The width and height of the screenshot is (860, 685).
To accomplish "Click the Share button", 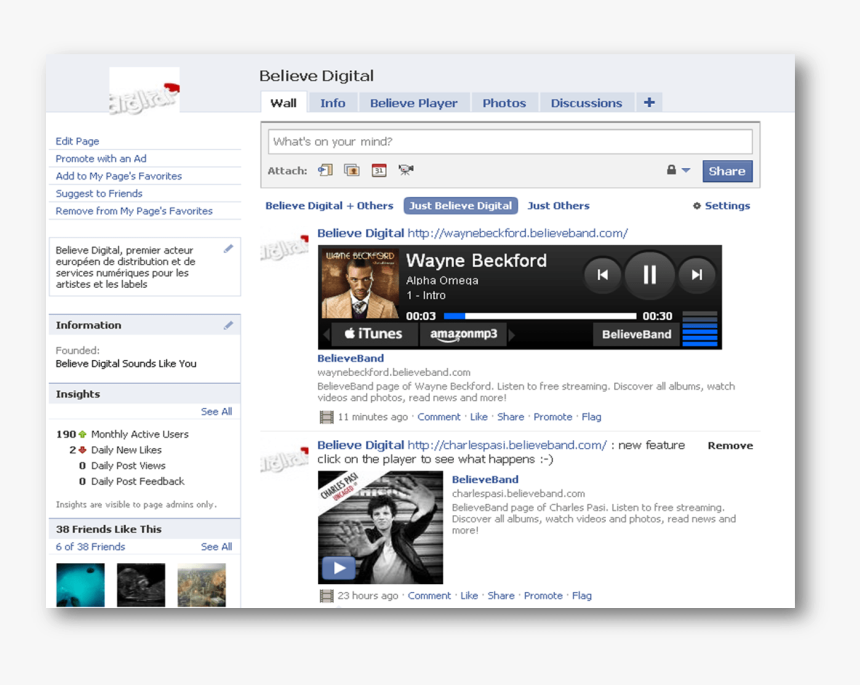I will 727,171.
